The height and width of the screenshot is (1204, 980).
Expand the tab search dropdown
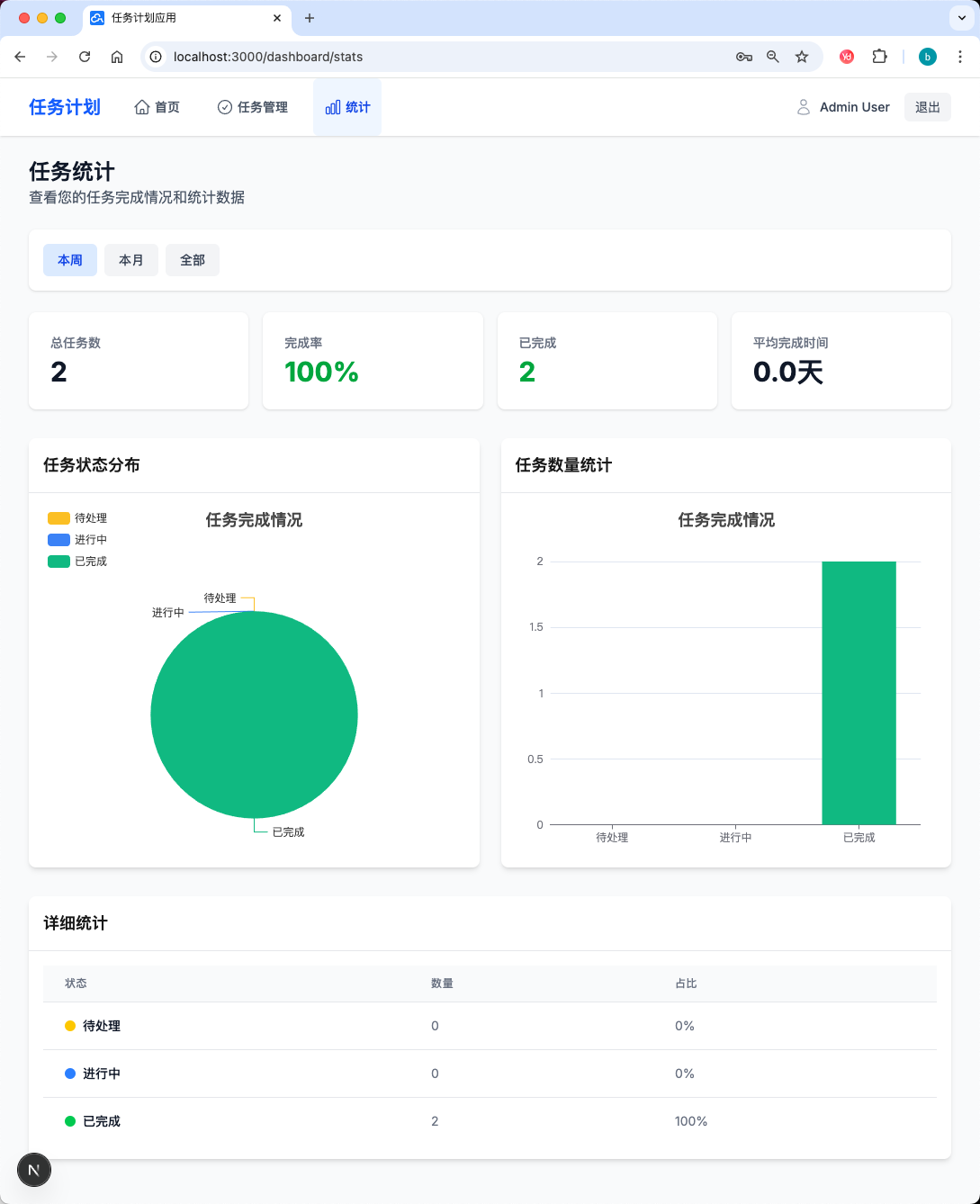(x=962, y=18)
